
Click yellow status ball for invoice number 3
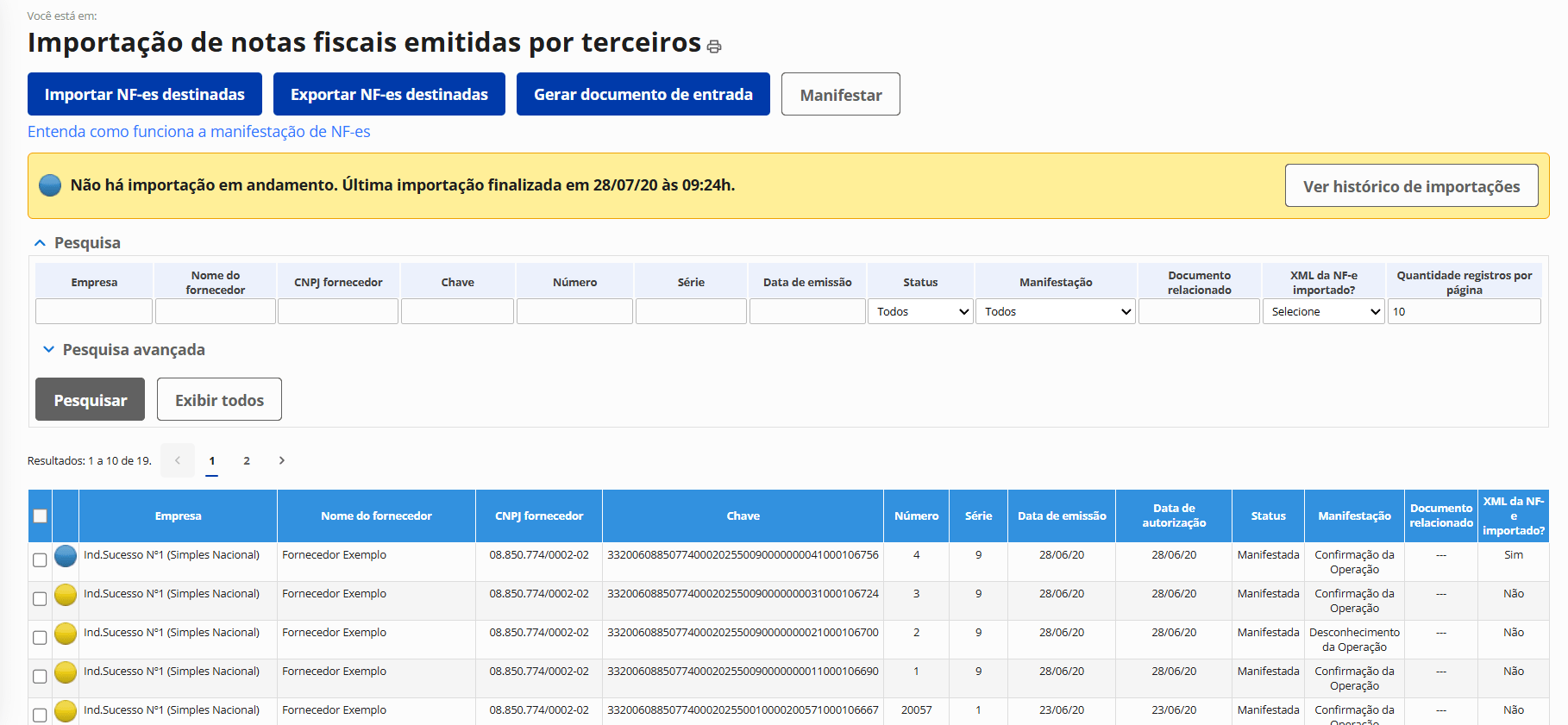point(66,595)
